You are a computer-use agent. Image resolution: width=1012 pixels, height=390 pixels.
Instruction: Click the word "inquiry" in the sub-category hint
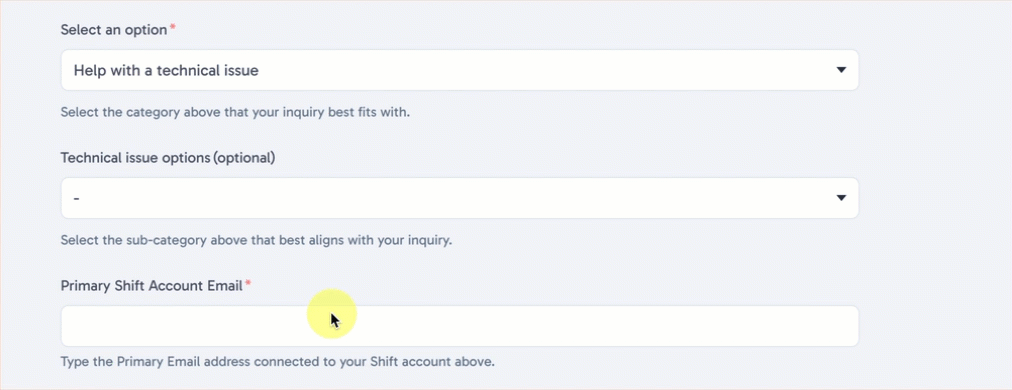tap(430, 240)
